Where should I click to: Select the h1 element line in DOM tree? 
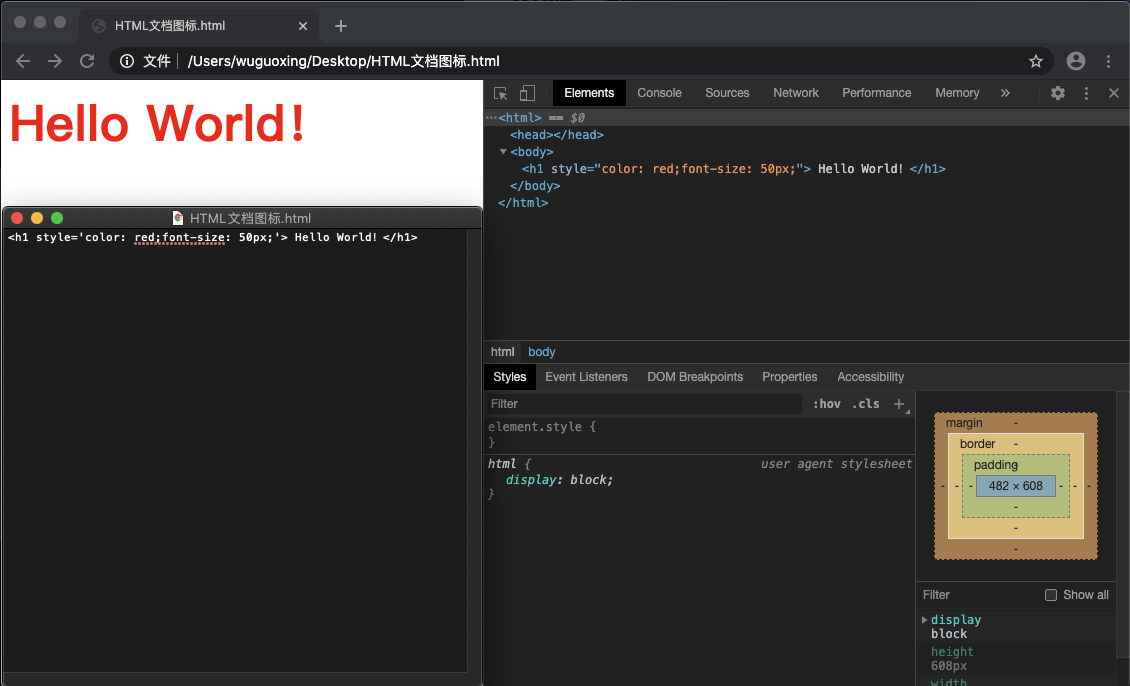click(x=734, y=169)
